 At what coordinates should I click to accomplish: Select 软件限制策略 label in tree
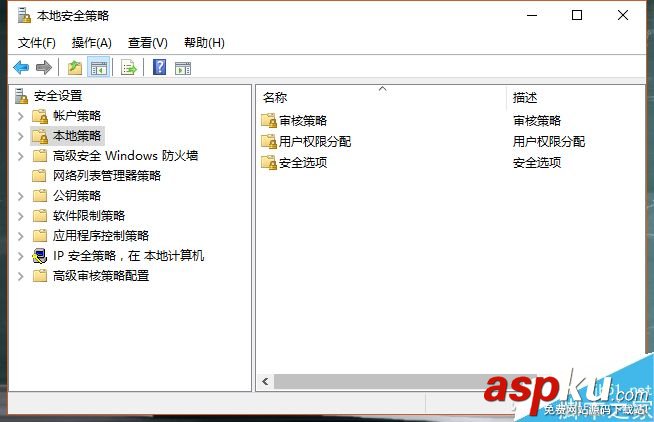click(89, 216)
